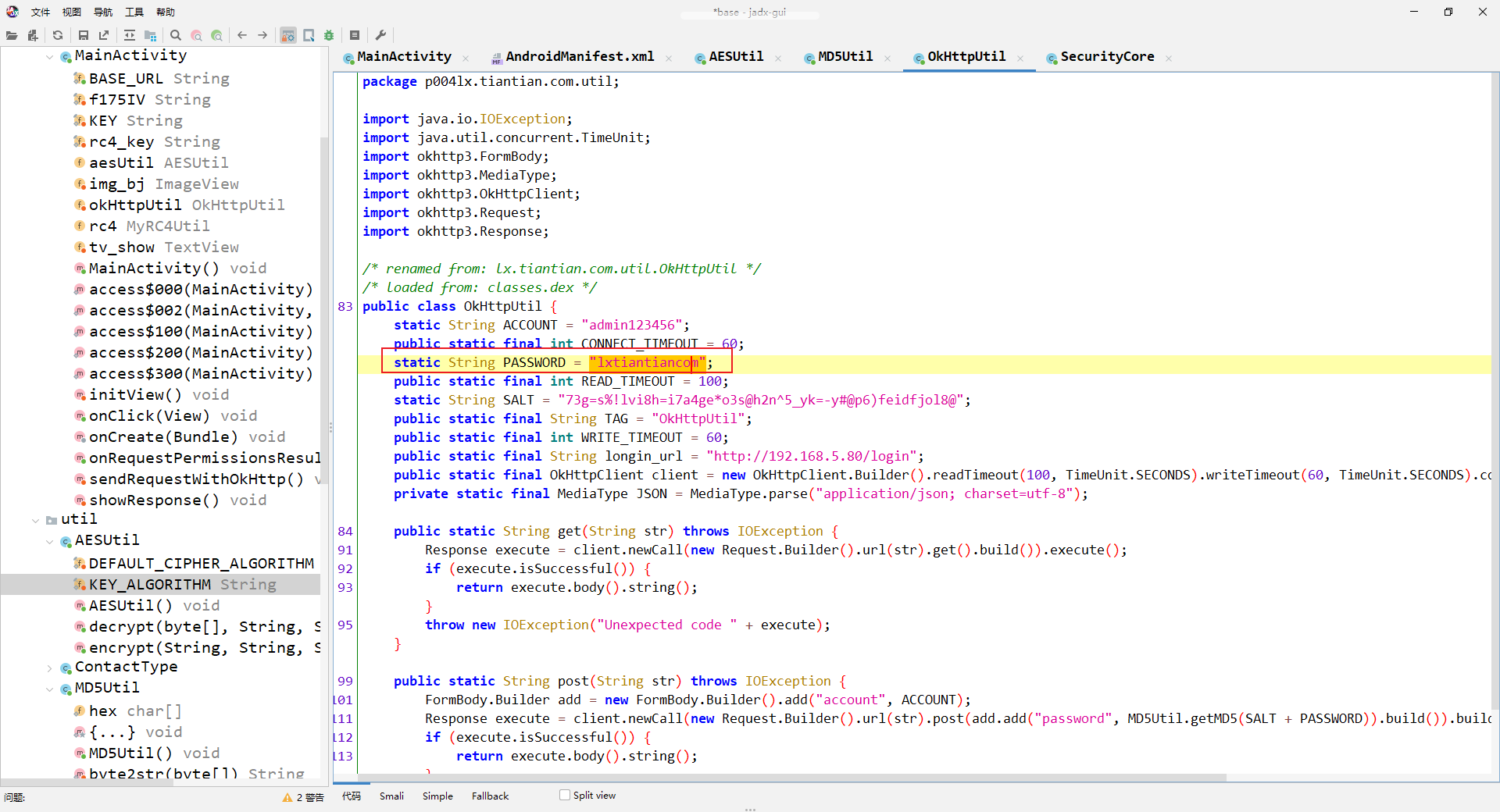
Task: Close the AndroidManifest.xml tab
Action: (669, 58)
